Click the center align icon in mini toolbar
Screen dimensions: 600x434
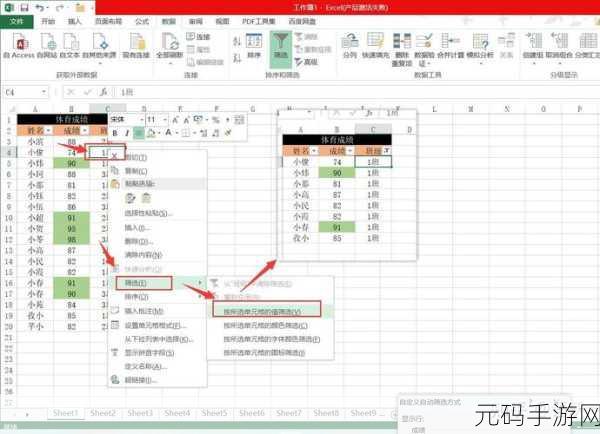tap(139, 133)
